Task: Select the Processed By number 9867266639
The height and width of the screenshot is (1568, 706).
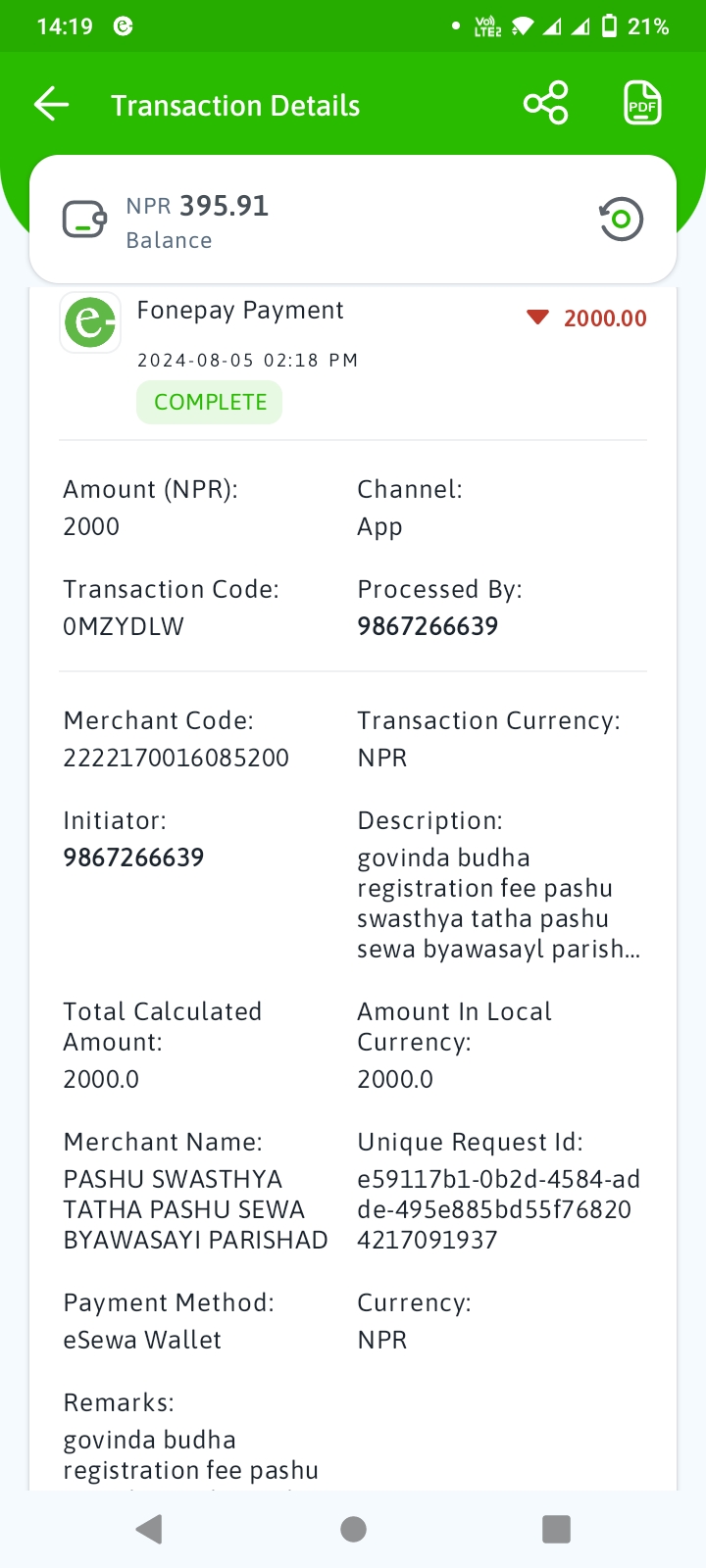Action: 428,626
